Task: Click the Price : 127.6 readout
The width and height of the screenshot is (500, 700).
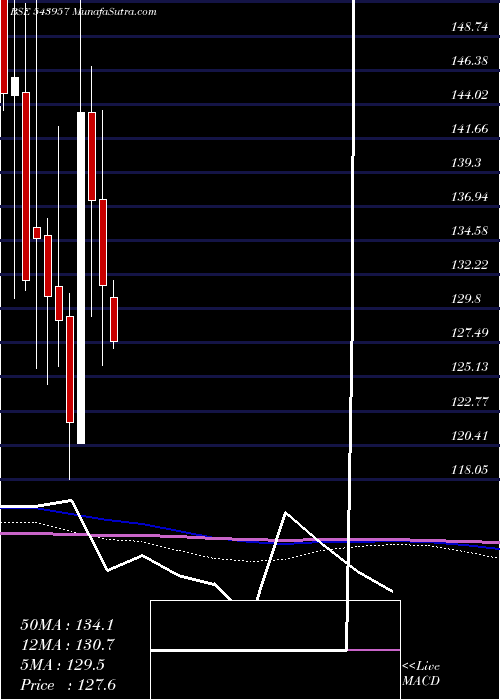Action: (x=68, y=685)
